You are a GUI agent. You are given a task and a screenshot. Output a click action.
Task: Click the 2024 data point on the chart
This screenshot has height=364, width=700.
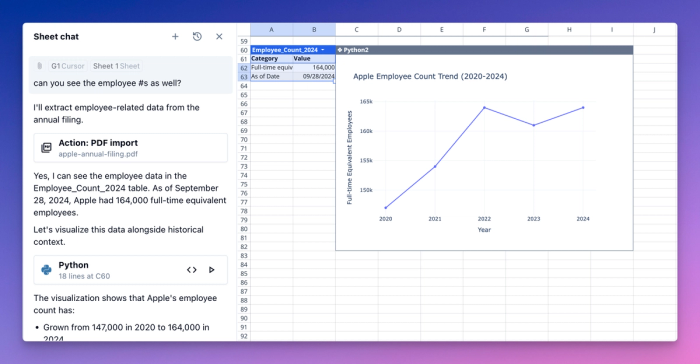pos(583,108)
